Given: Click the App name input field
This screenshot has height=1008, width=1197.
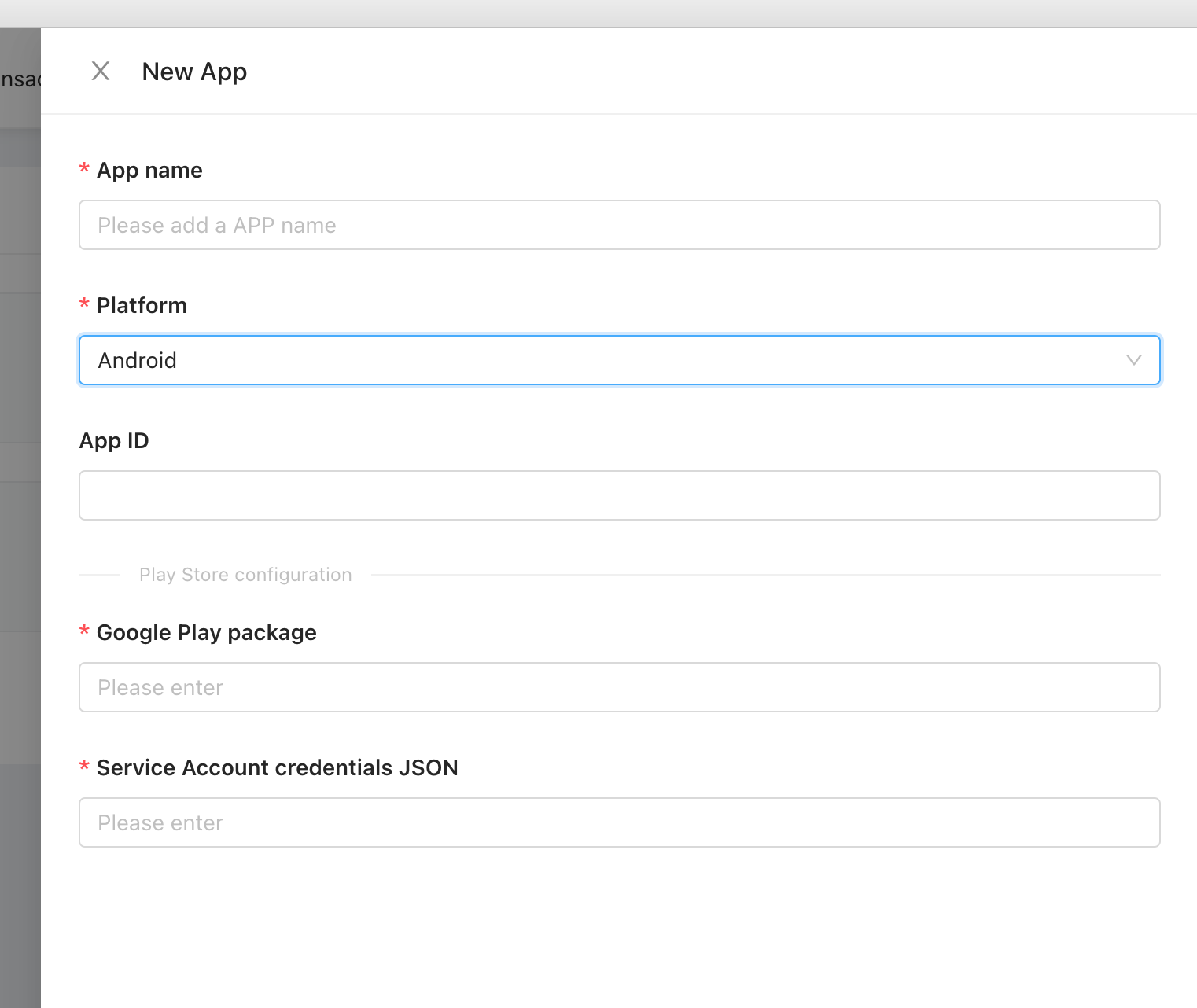Looking at the screenshot, I should pyautogui.click(x=619, y=226).
